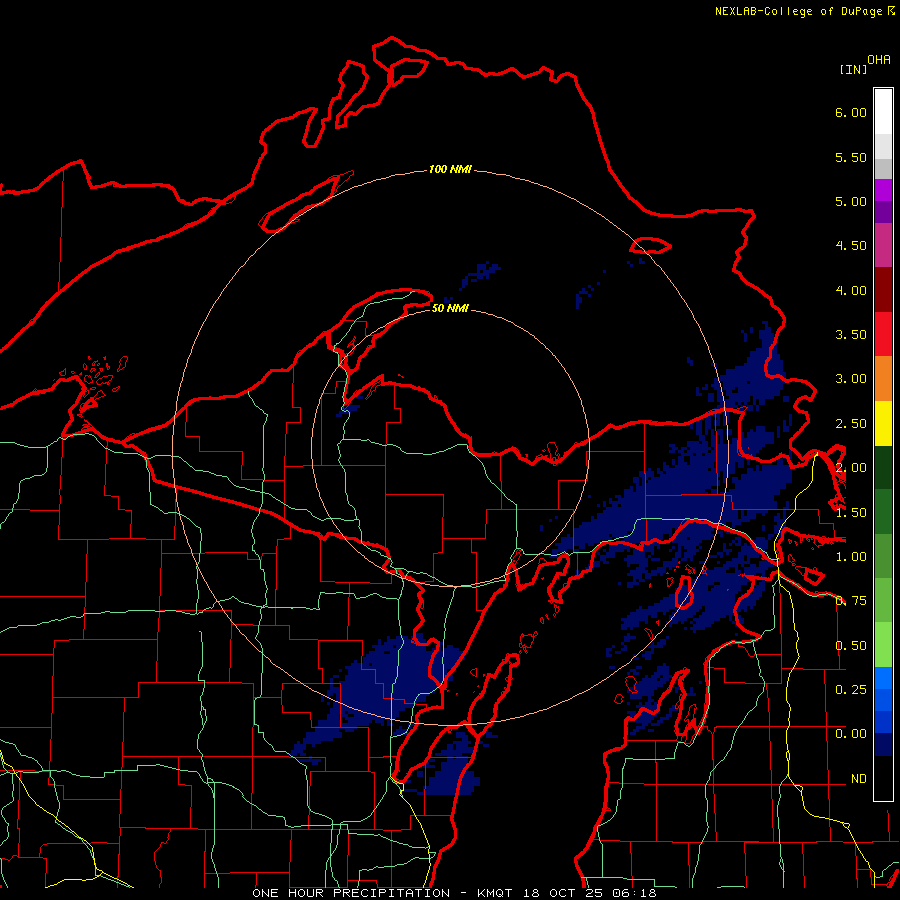Click the 0.50 legend value
Viewport: 900px width, 900px height.
pos(851,646)
